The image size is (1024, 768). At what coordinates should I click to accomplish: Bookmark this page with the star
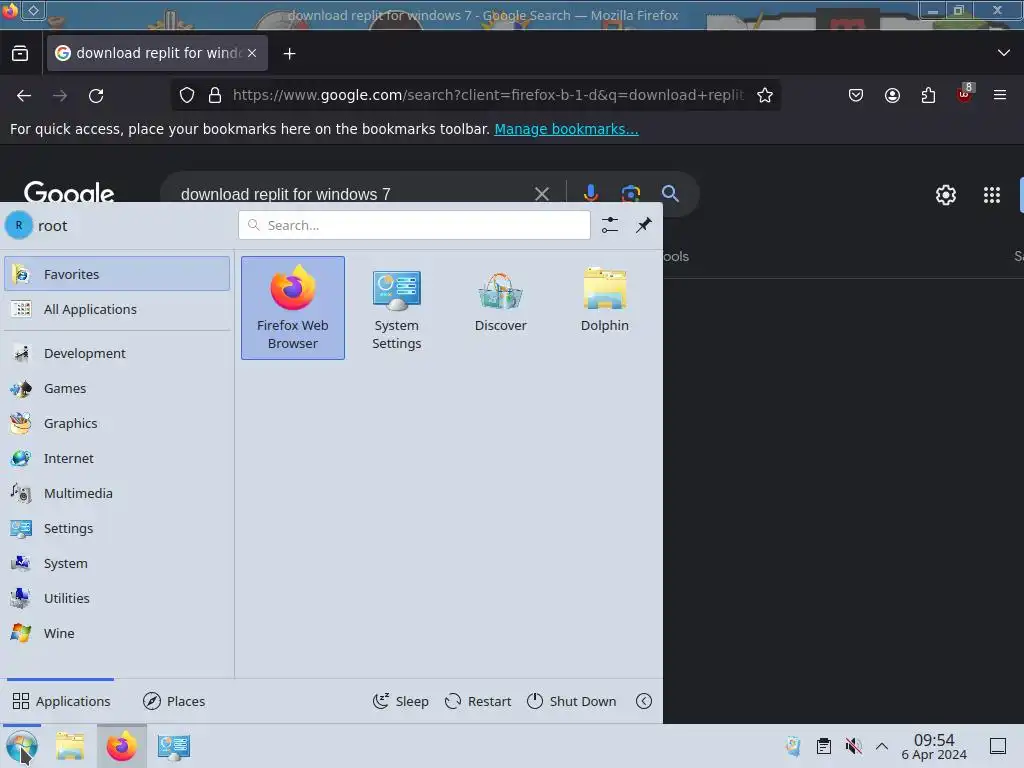[765, 95]
